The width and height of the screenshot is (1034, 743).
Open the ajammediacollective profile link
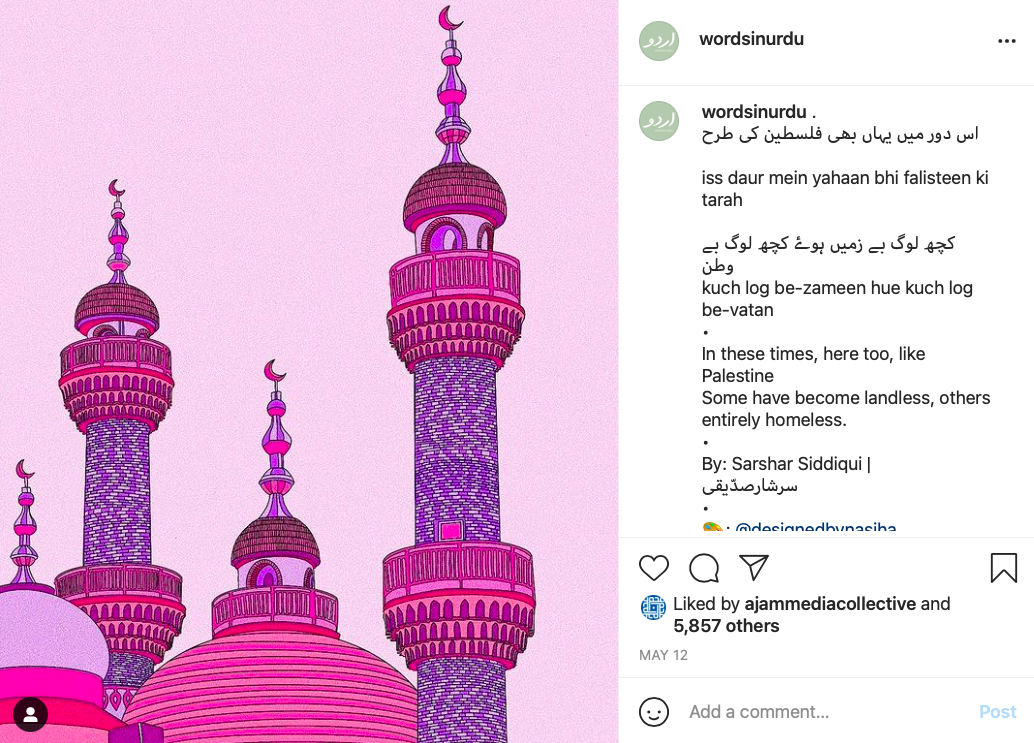830,604
